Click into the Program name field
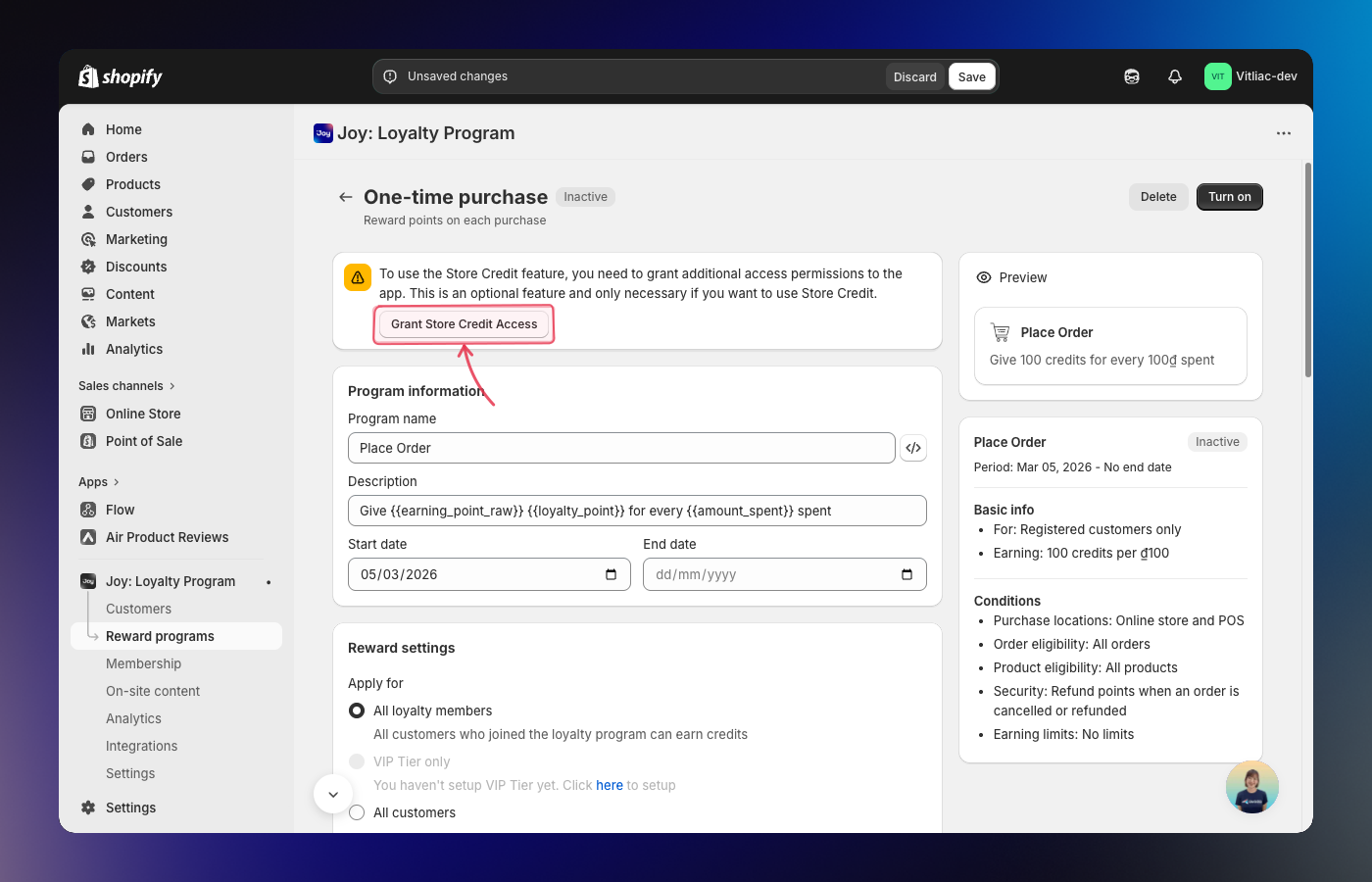 (620, 448)
